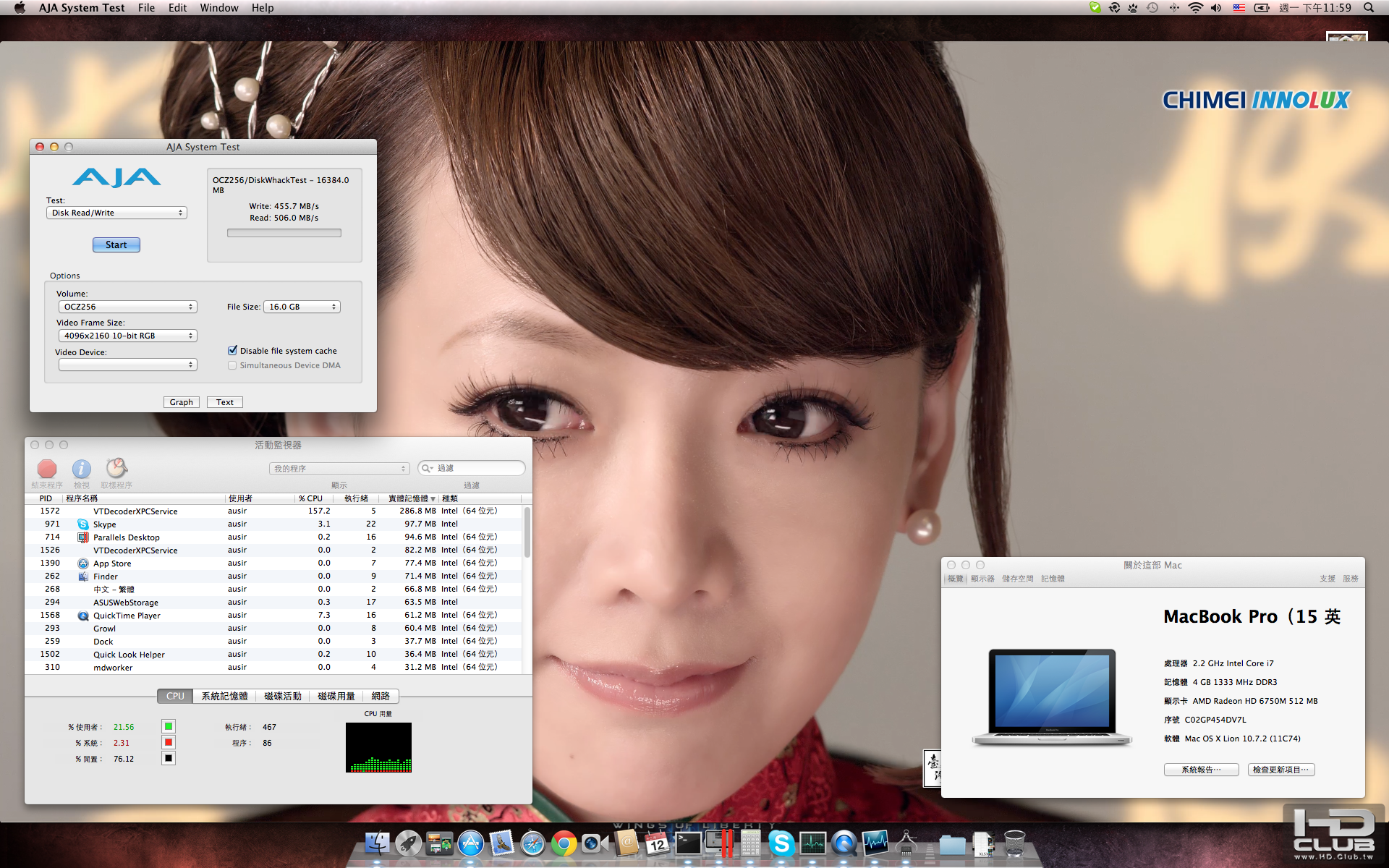The width and height of the screenshot is (1389, 868).
Task: Click the Spotlight search icon
Action: (1369, 8)
